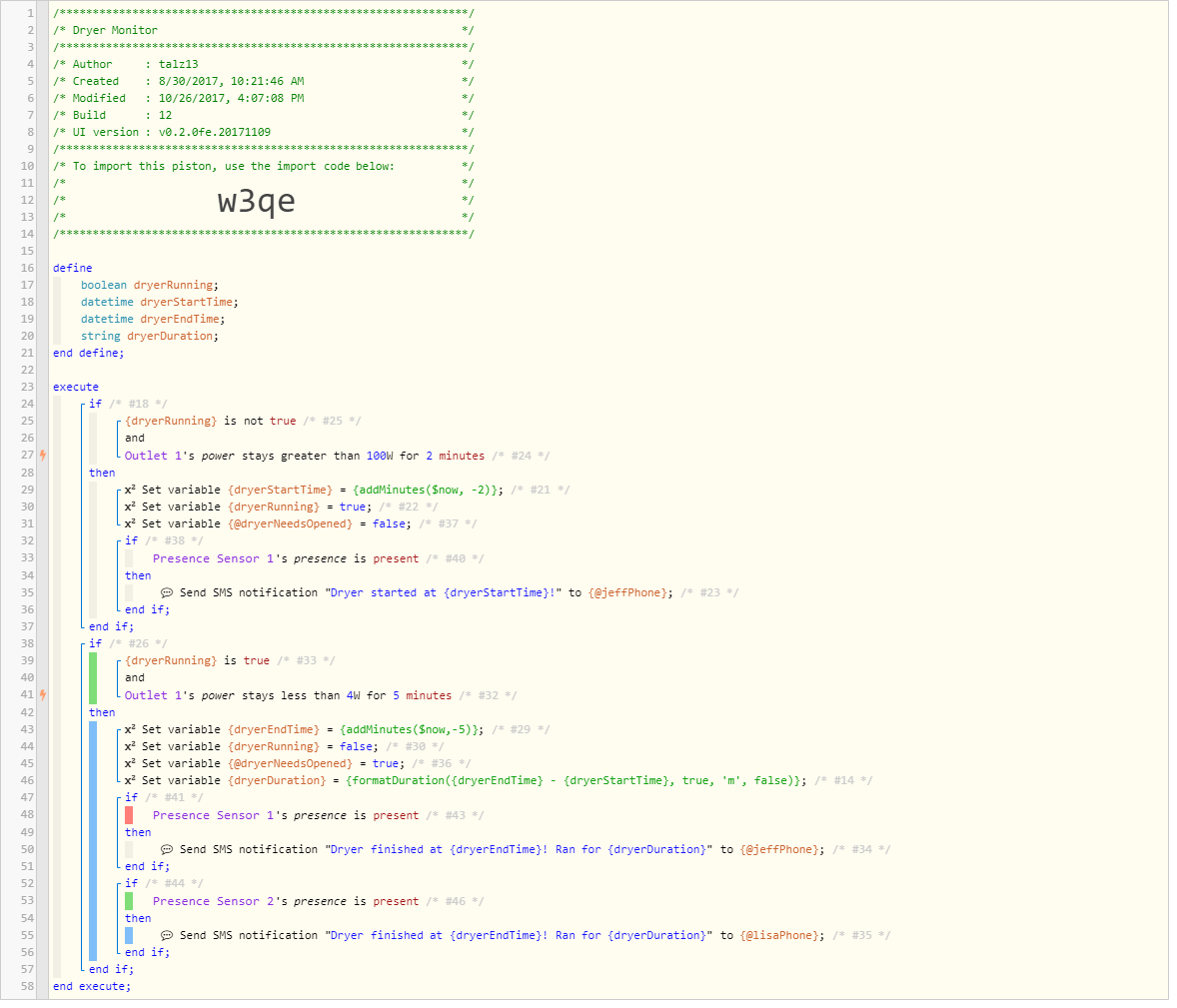Click the "define" keyword
The width and height of the screenshot is (1177, 1008).
(73, 270)
